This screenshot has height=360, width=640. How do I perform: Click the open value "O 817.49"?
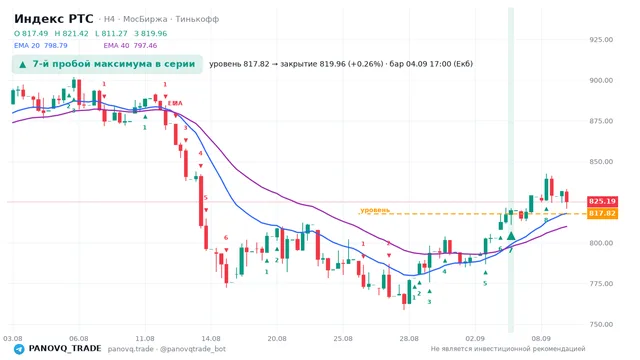click(31, 33)
